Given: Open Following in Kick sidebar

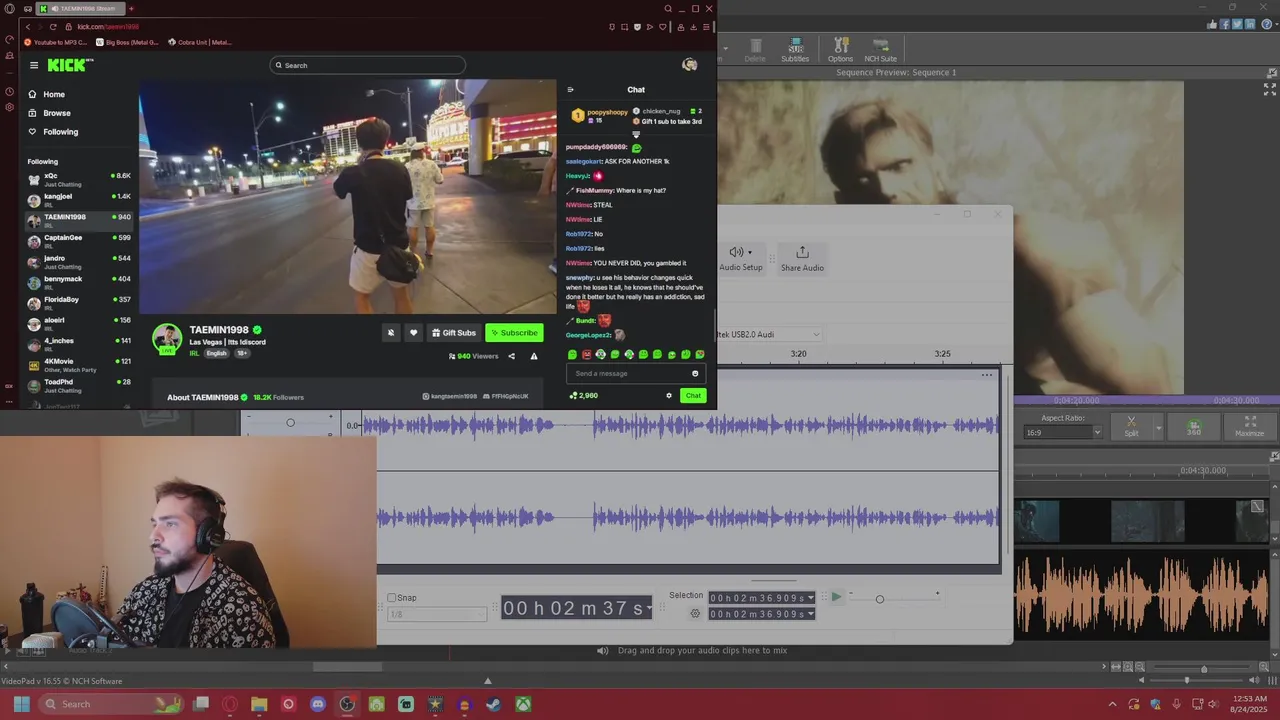Looking at the screenshot, I should [x=53, y=131].
